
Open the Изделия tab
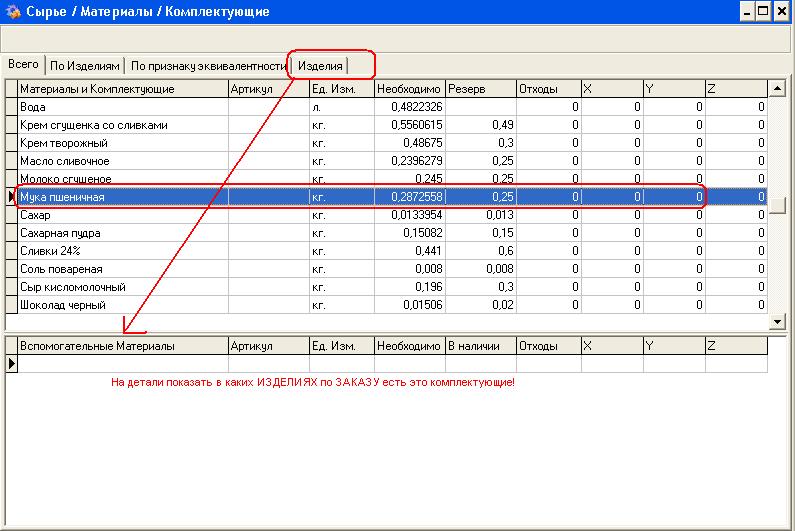(x=321, y=66)
